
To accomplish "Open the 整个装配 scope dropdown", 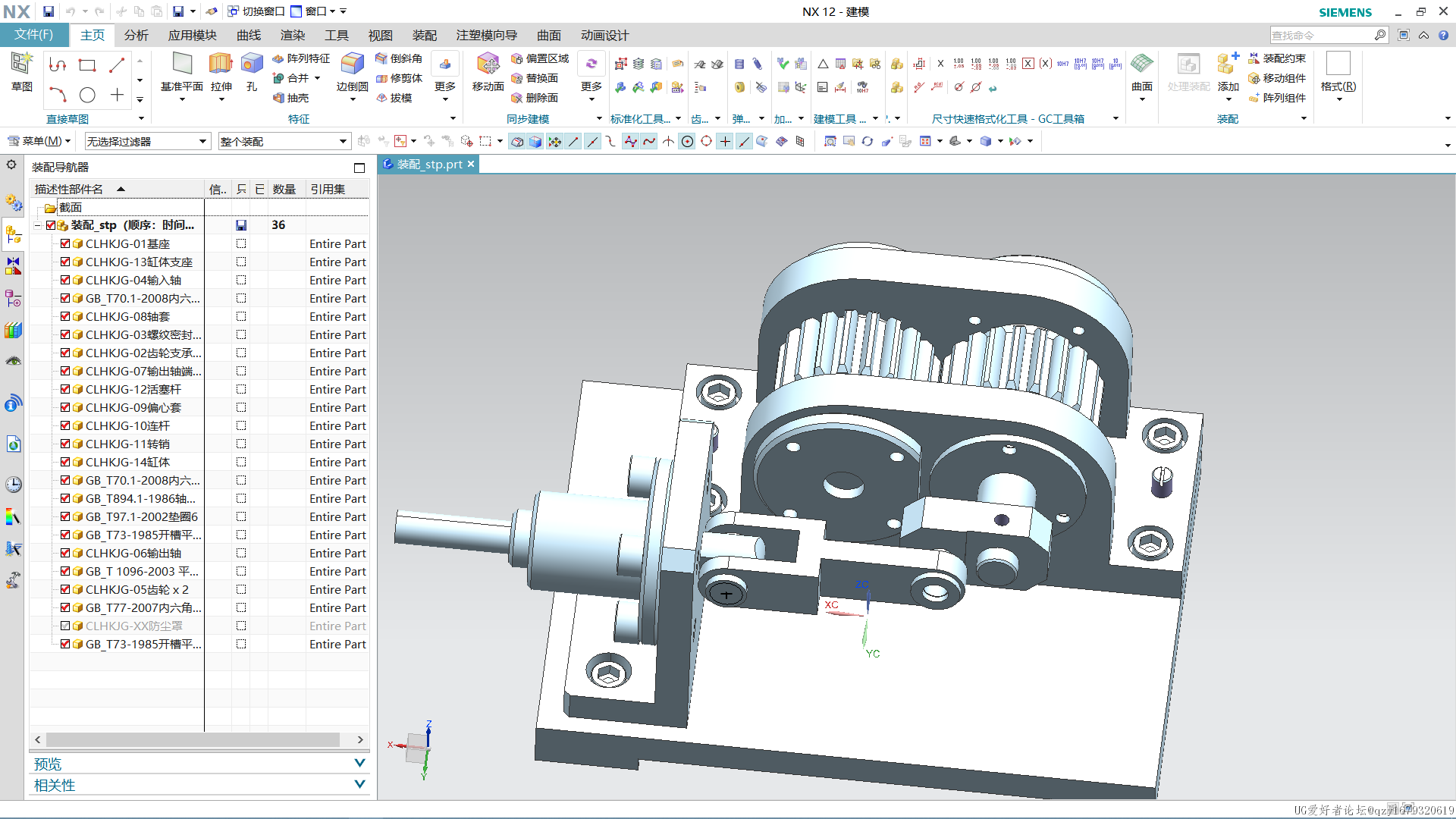I will click(284, 141).
